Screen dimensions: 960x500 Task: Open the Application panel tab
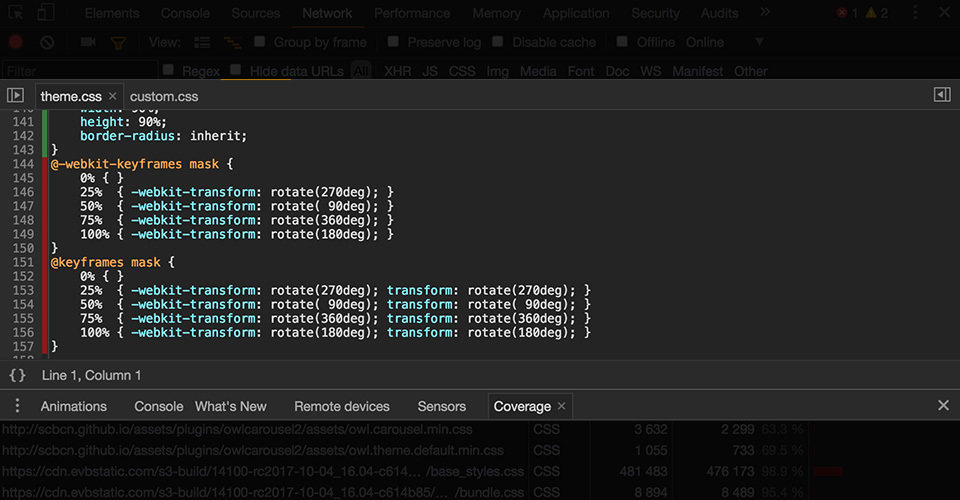pyautogui.click(x=576, y=13)
